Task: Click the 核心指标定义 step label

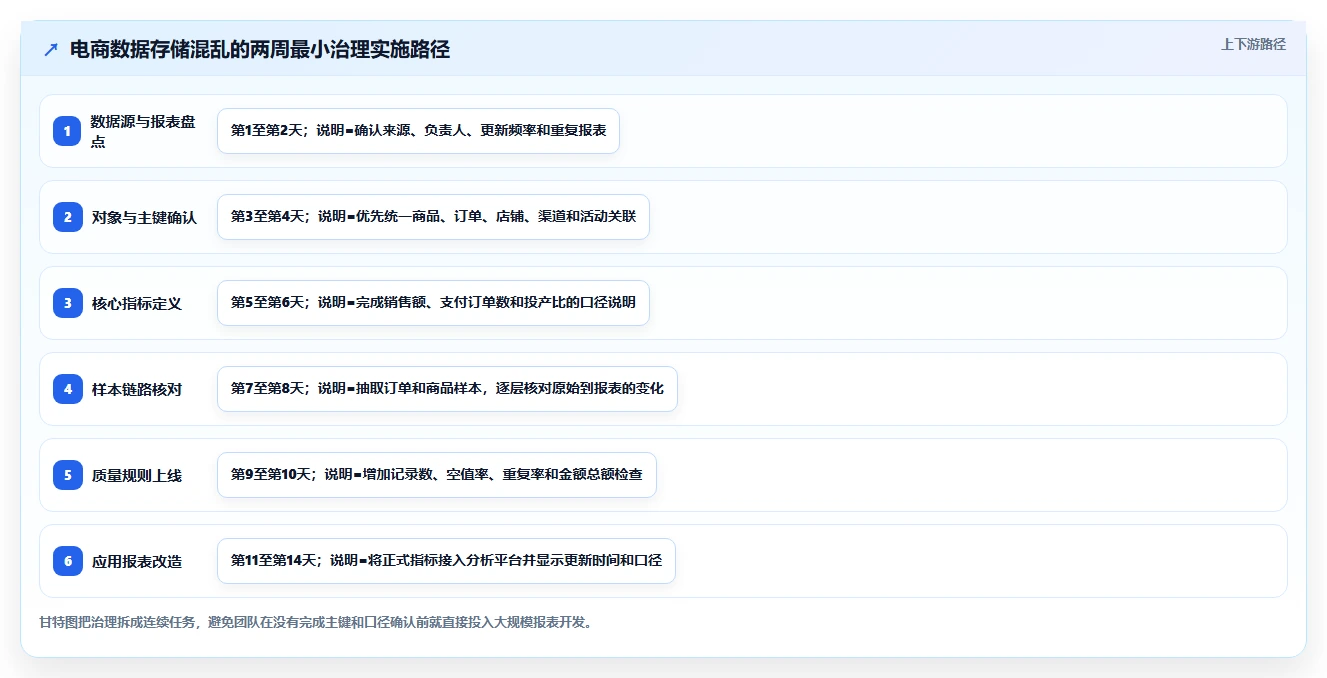Action: tap(137, 303)
